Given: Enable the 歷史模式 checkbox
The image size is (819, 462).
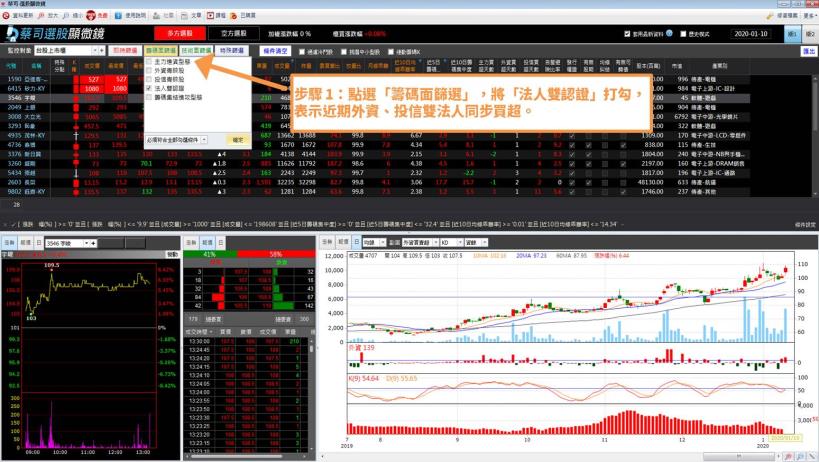Looking at the screenshot, I should coord(683,34).
